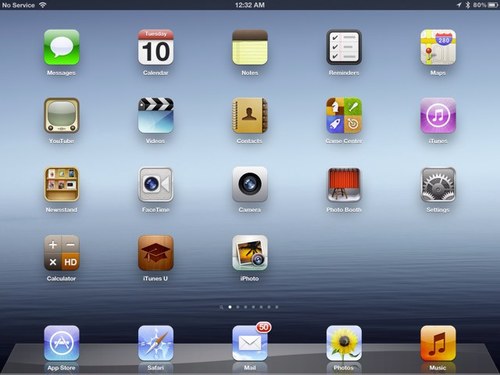Open the Calendar app showing Tuesday 10
500x375 pixels.
click(156, 47)
